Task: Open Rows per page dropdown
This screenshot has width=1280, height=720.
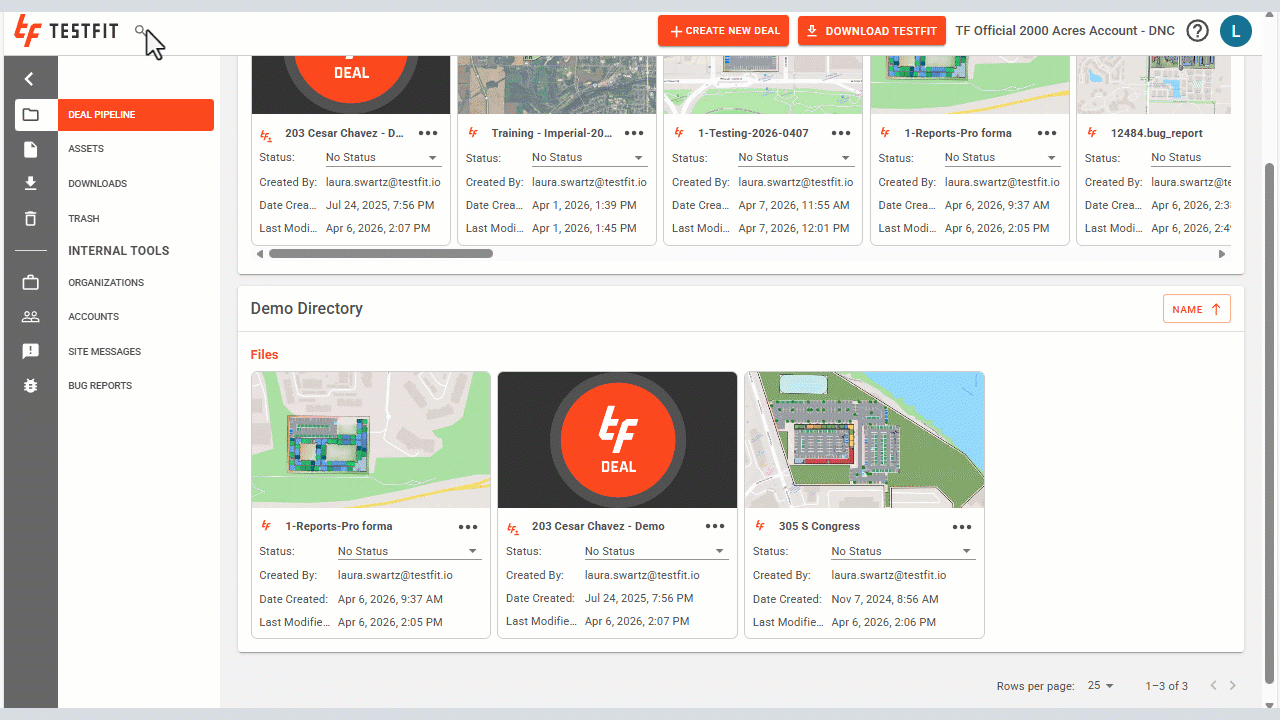Action: (x=1100, y=686)
